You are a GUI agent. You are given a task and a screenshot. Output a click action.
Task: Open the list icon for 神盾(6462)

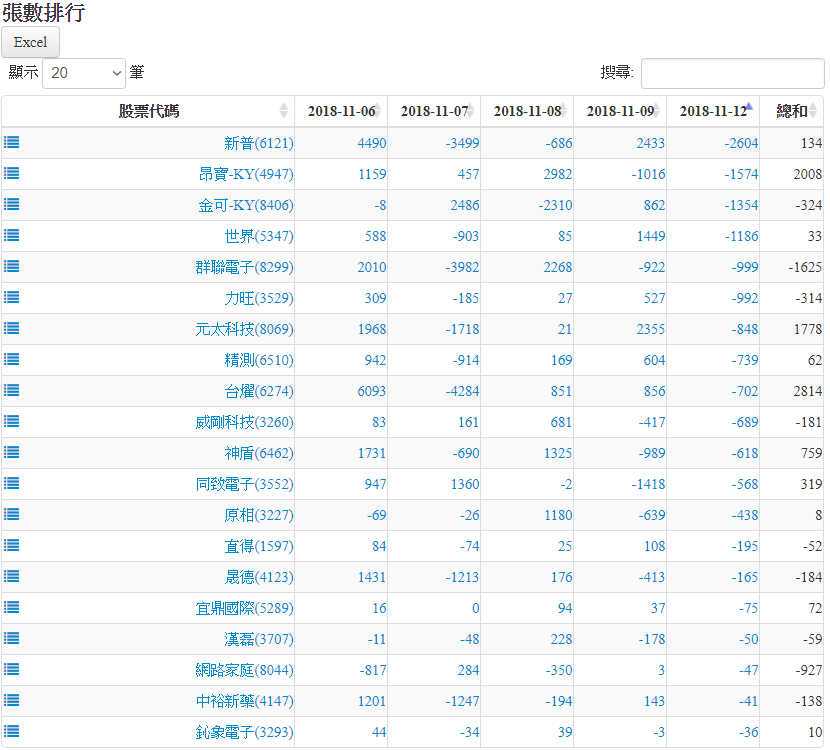(12, 453)
